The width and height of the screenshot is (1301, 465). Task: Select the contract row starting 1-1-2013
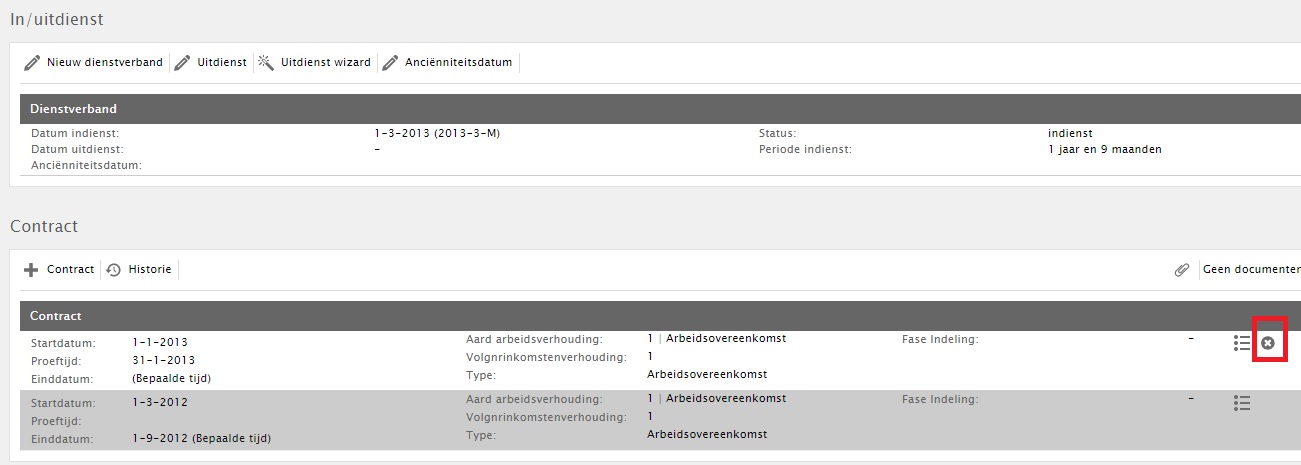click(x=660, y=360)
